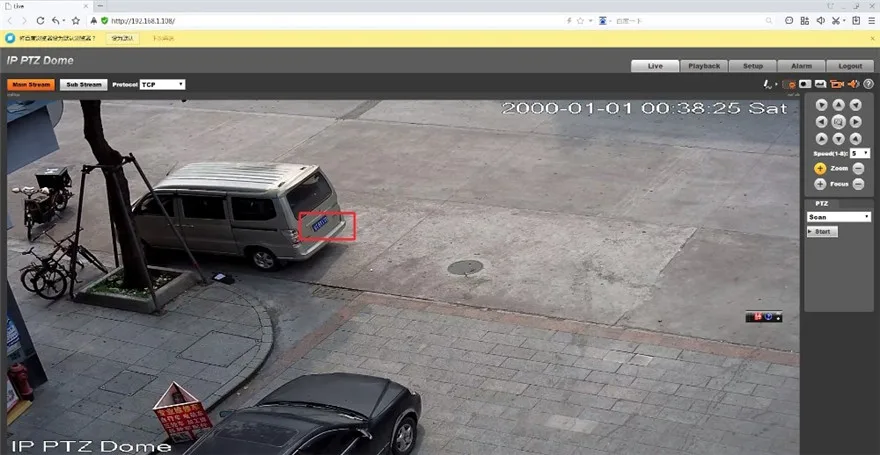Start recording with the orange camcorder icon
This screenshot has width=880, height=455.
click(837, 84)
